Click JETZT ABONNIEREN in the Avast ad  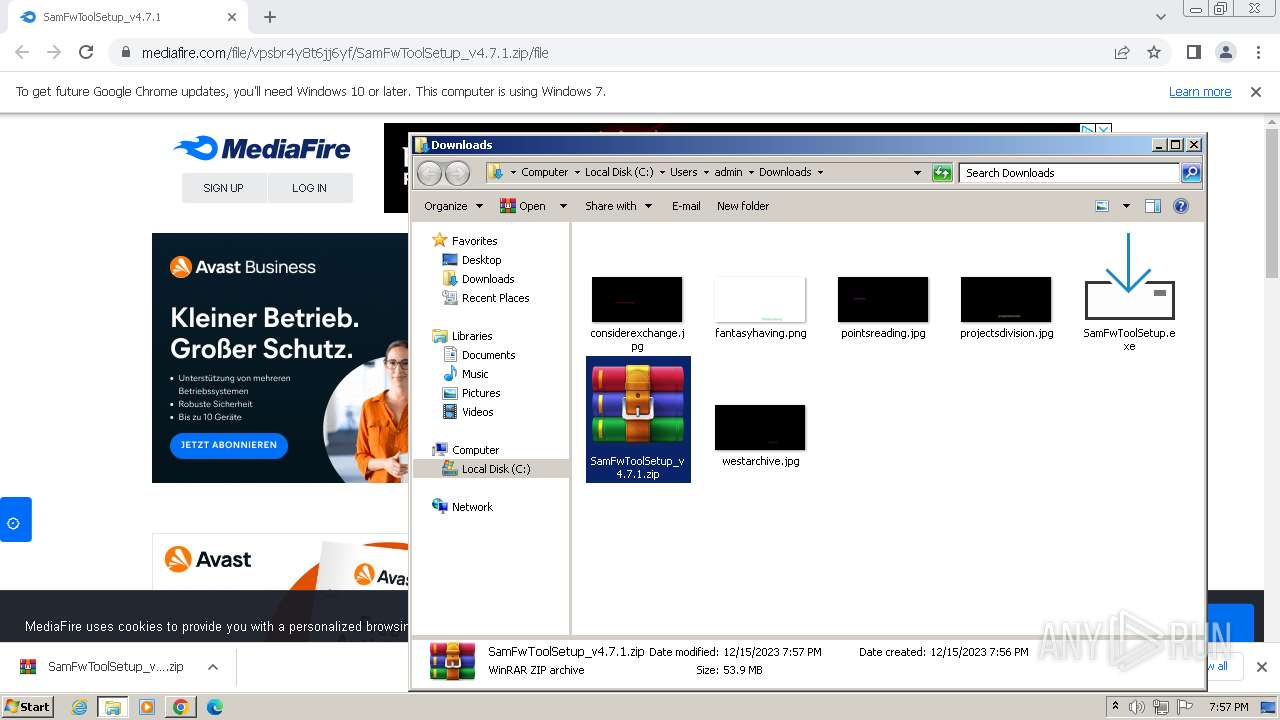[229, 445]
